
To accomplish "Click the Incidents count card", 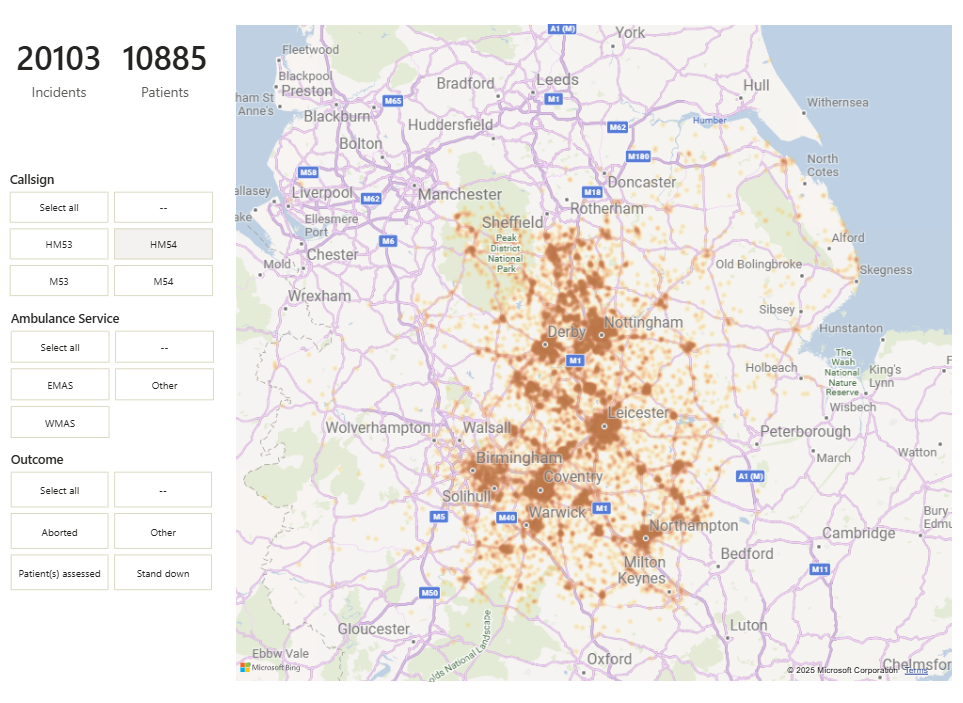I will pos(59,70).
